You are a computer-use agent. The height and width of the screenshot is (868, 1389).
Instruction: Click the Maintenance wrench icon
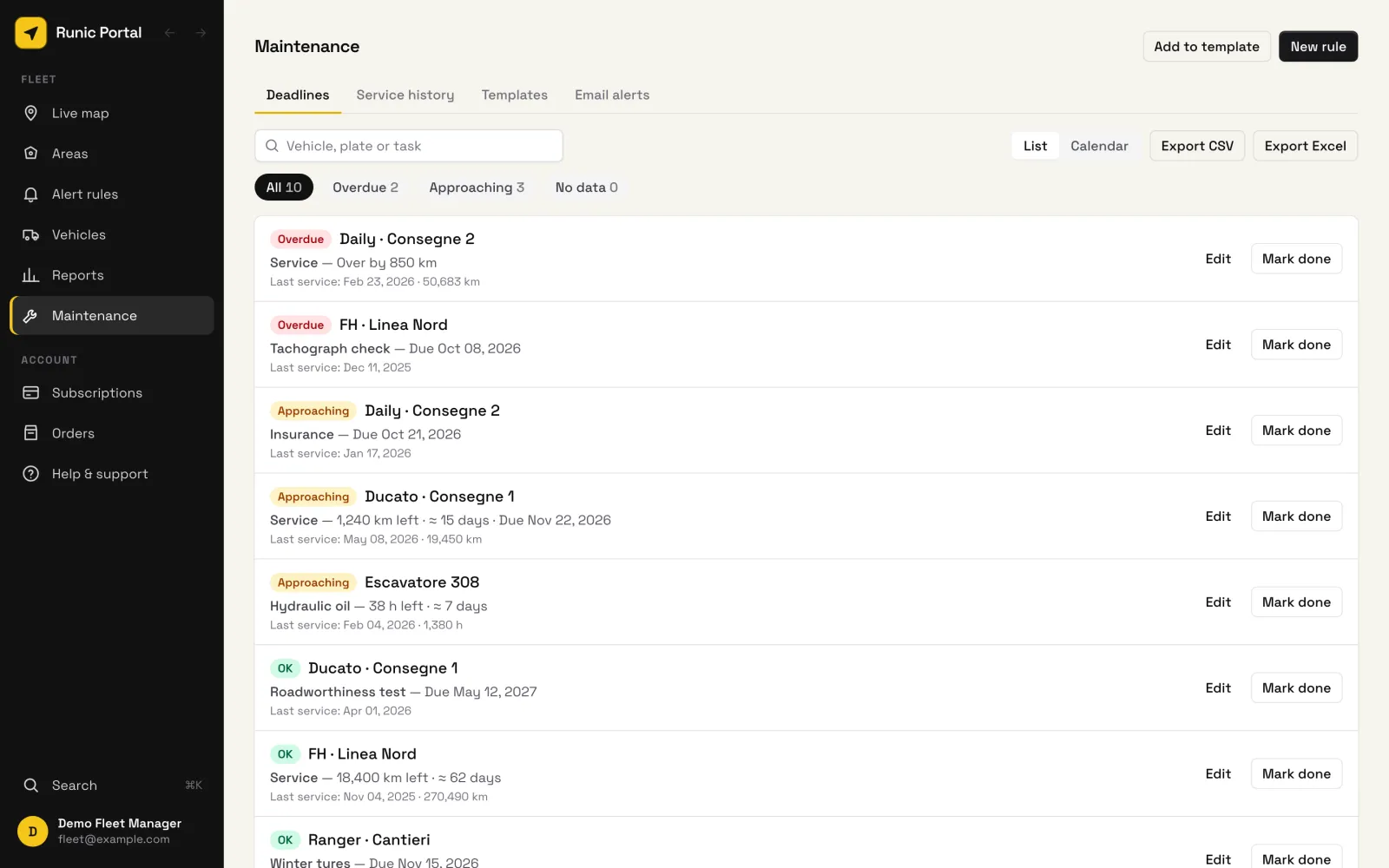coord(30,316)
